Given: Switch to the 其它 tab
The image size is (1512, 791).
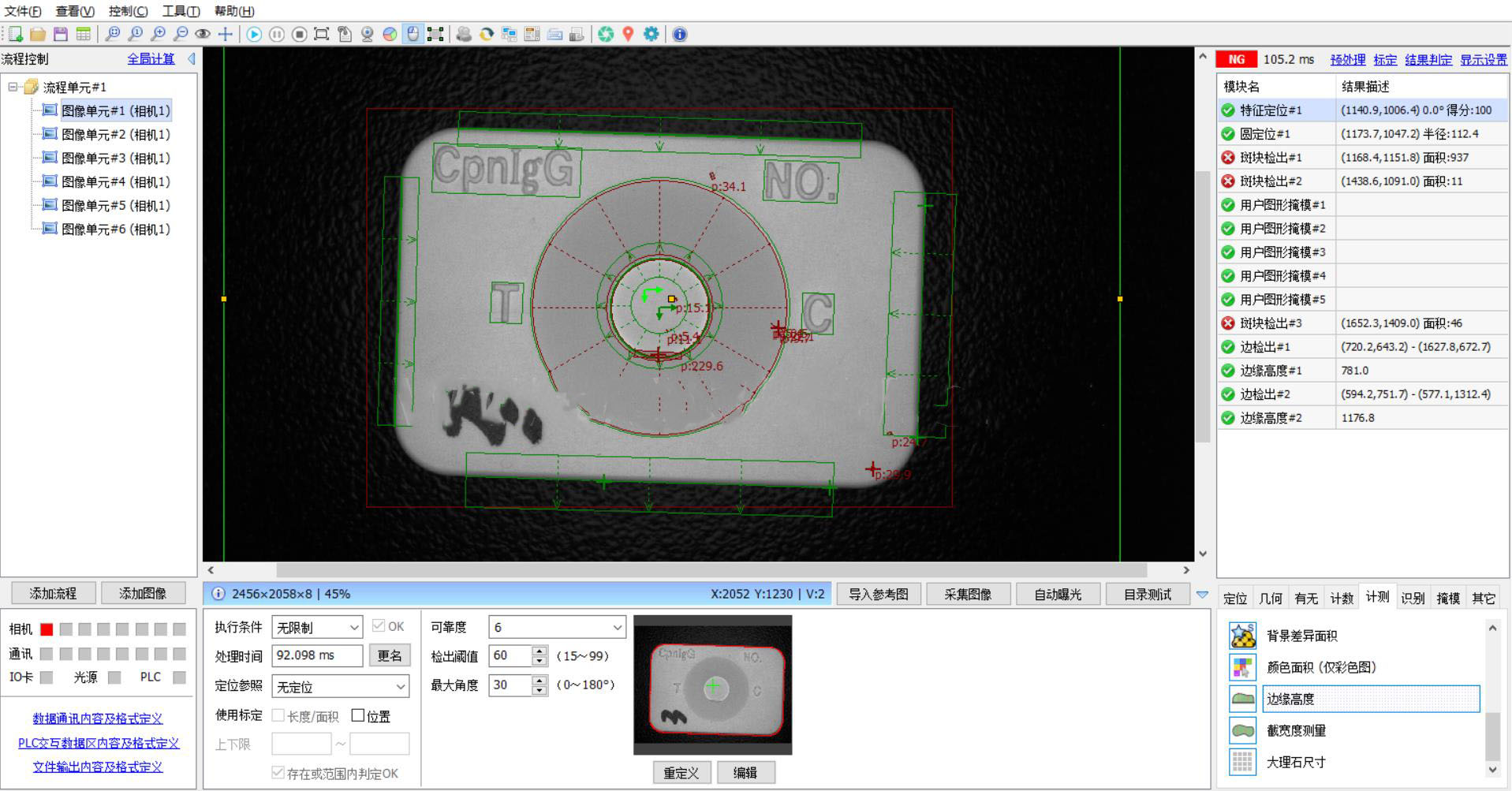Looking at the screenshot, I should tap(1484, 599).
